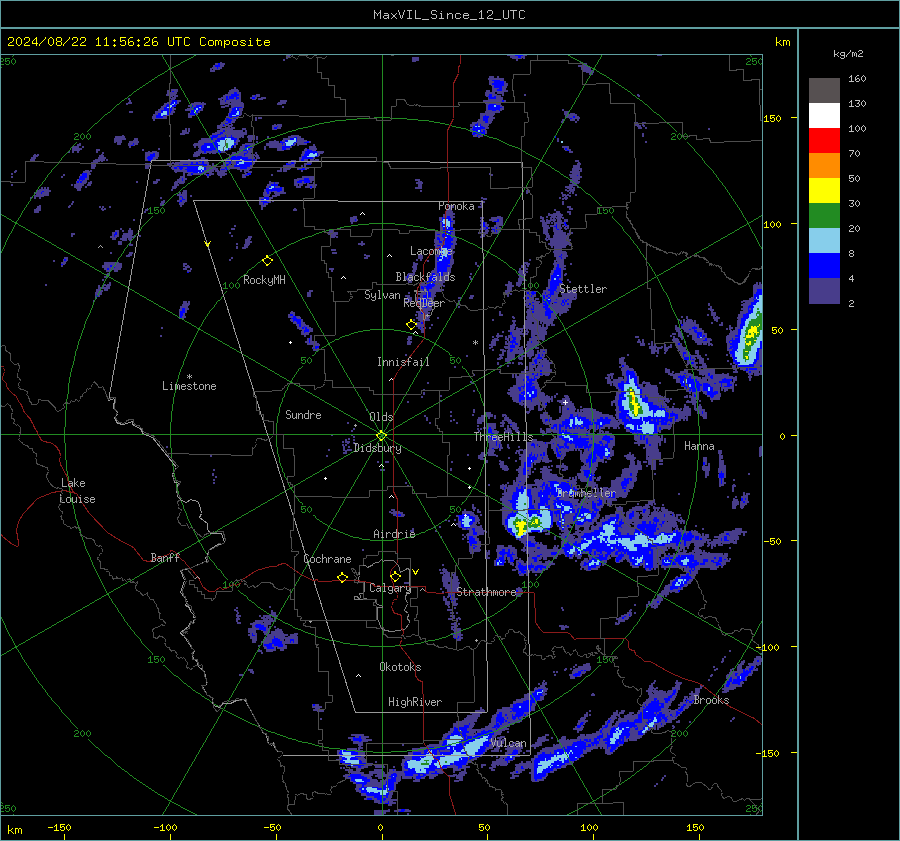Click the Calgary city label
900x841 pixels.
pyautogui.click(x=390, y=588)
